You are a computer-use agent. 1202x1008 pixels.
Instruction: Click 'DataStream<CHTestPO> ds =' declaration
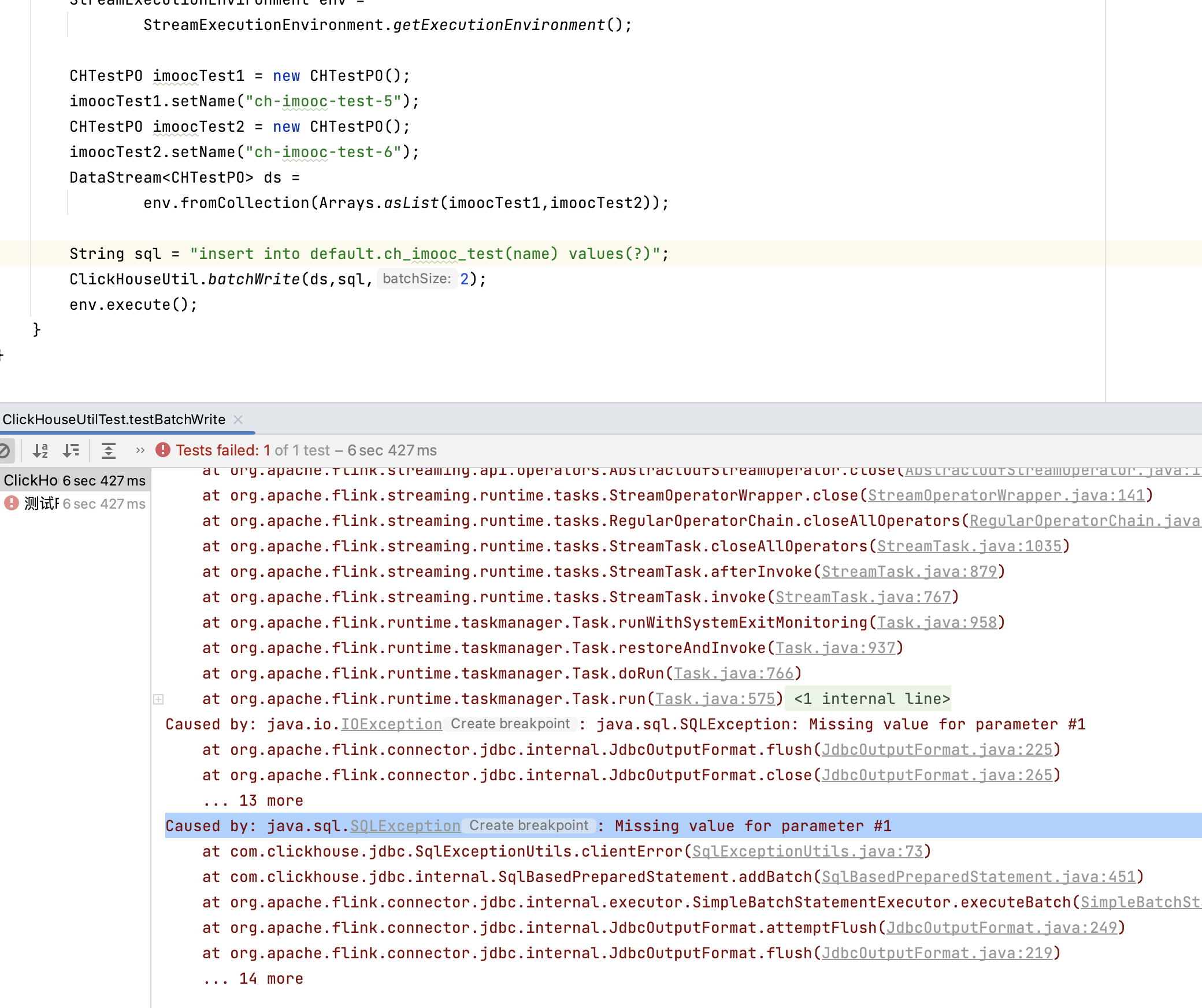click(184, 177)
